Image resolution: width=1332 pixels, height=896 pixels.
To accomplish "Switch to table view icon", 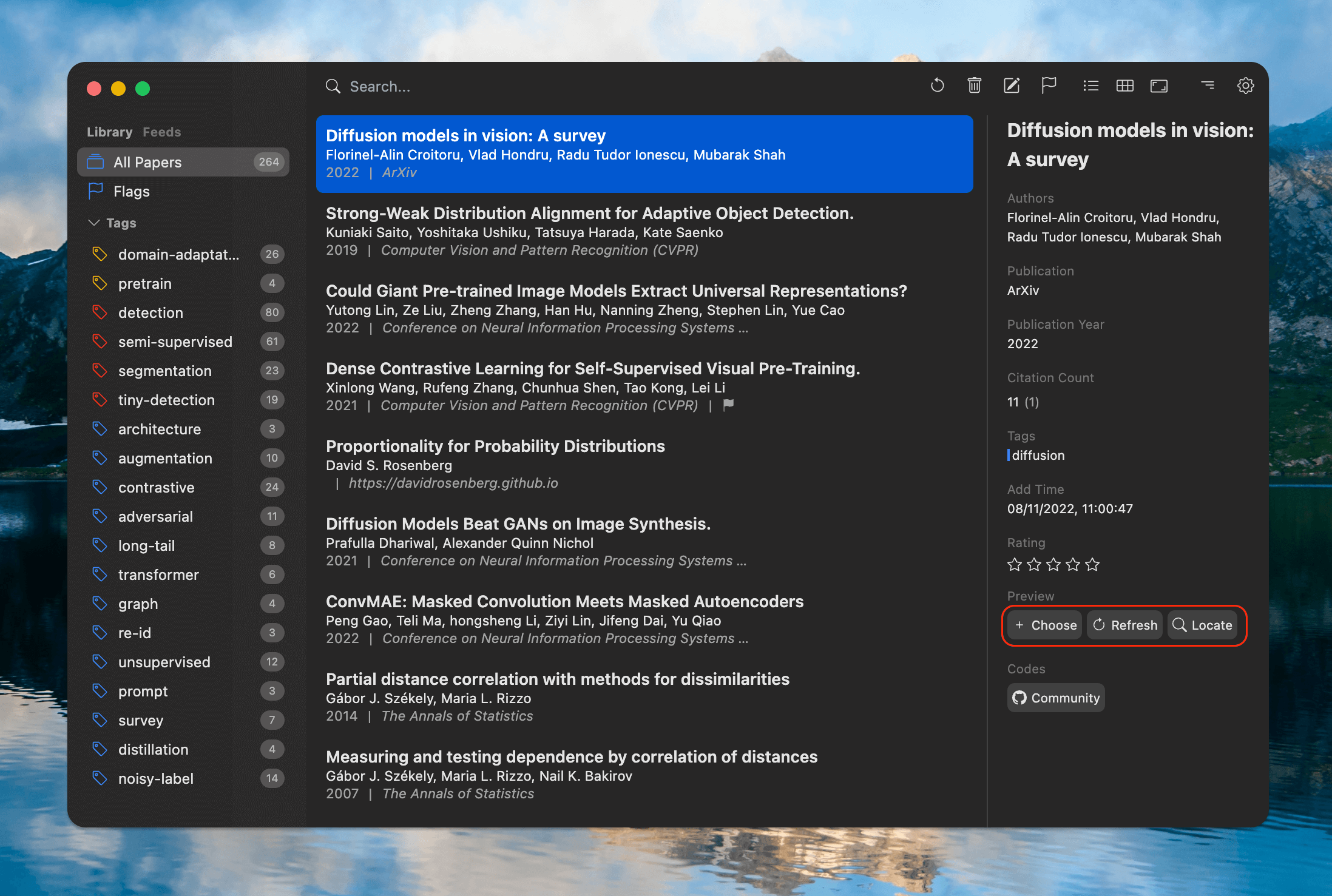I will pyautogui.click(x=1124, y=86).
